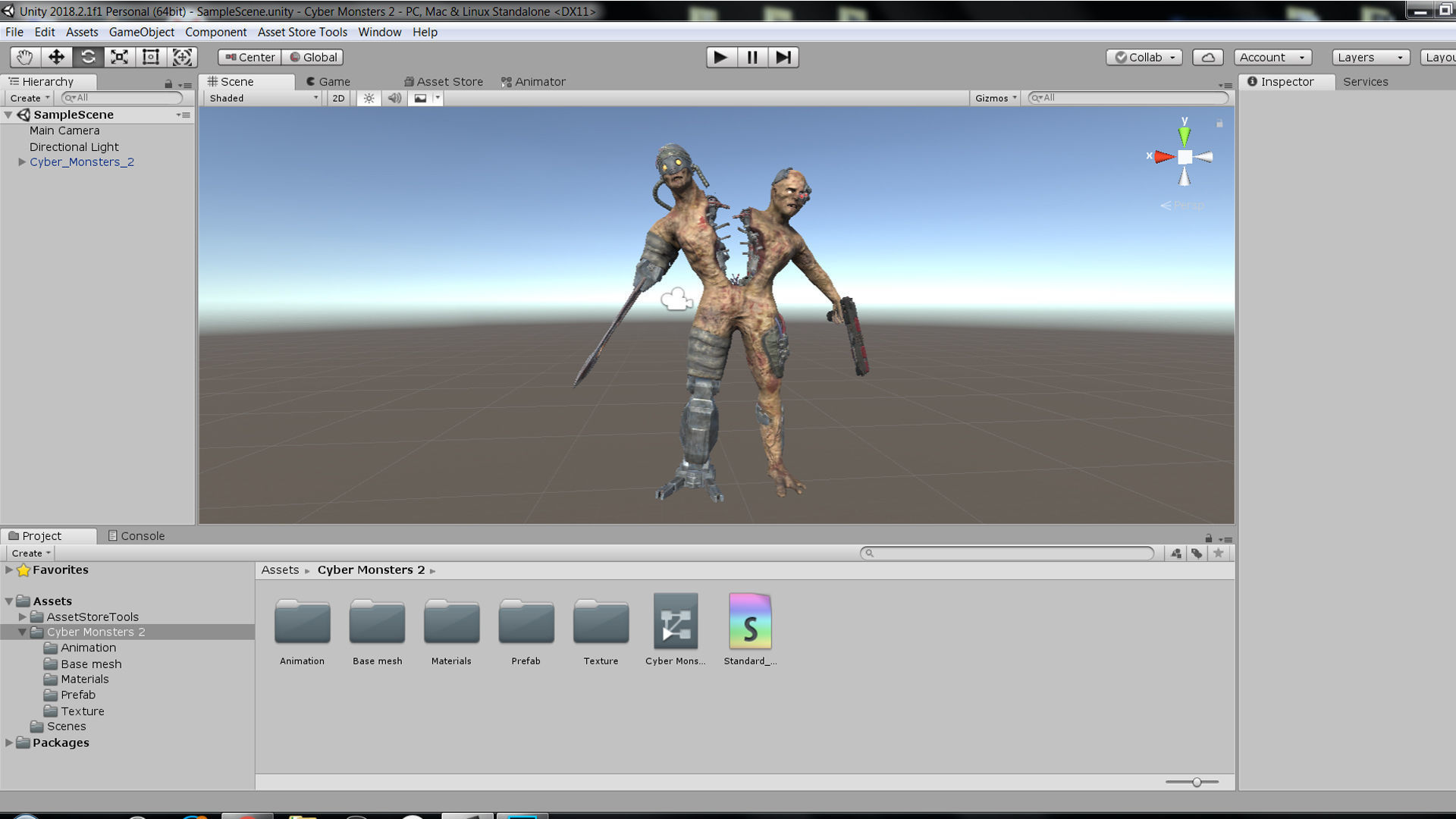
Task: Adjust the thumbnail size slider
Action: pos(1196,782)
